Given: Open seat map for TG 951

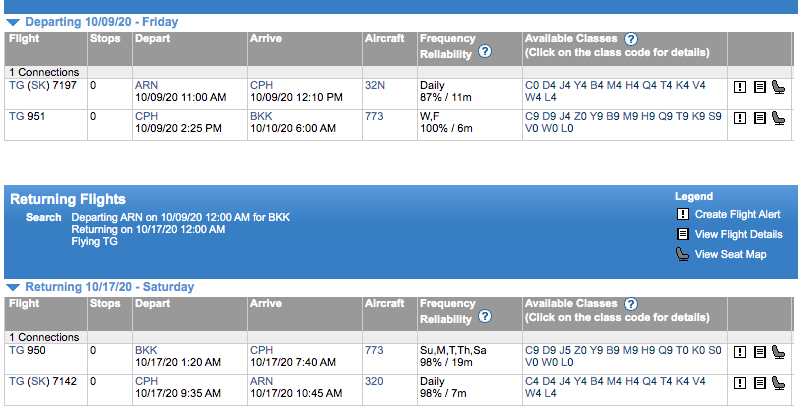Looking at the screenshot, I should (778, 117).
